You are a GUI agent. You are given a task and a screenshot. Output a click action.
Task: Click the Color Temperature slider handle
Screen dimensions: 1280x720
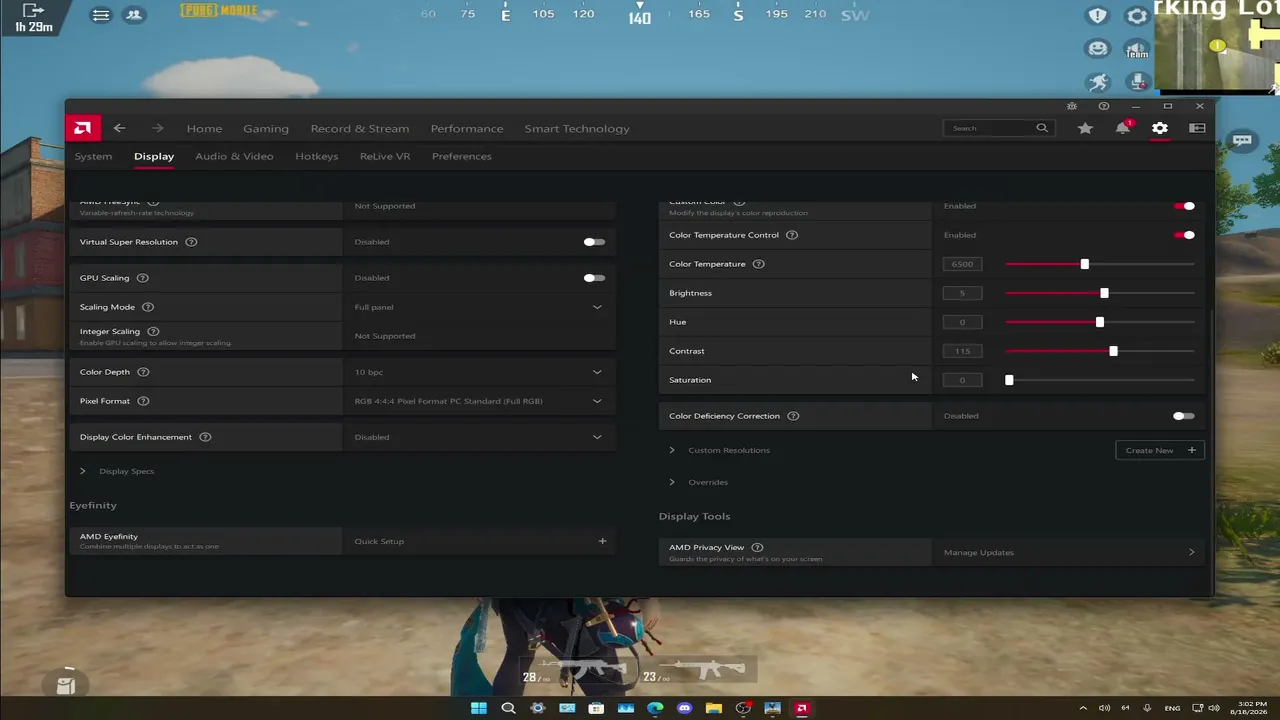(x=1085, y=264)
